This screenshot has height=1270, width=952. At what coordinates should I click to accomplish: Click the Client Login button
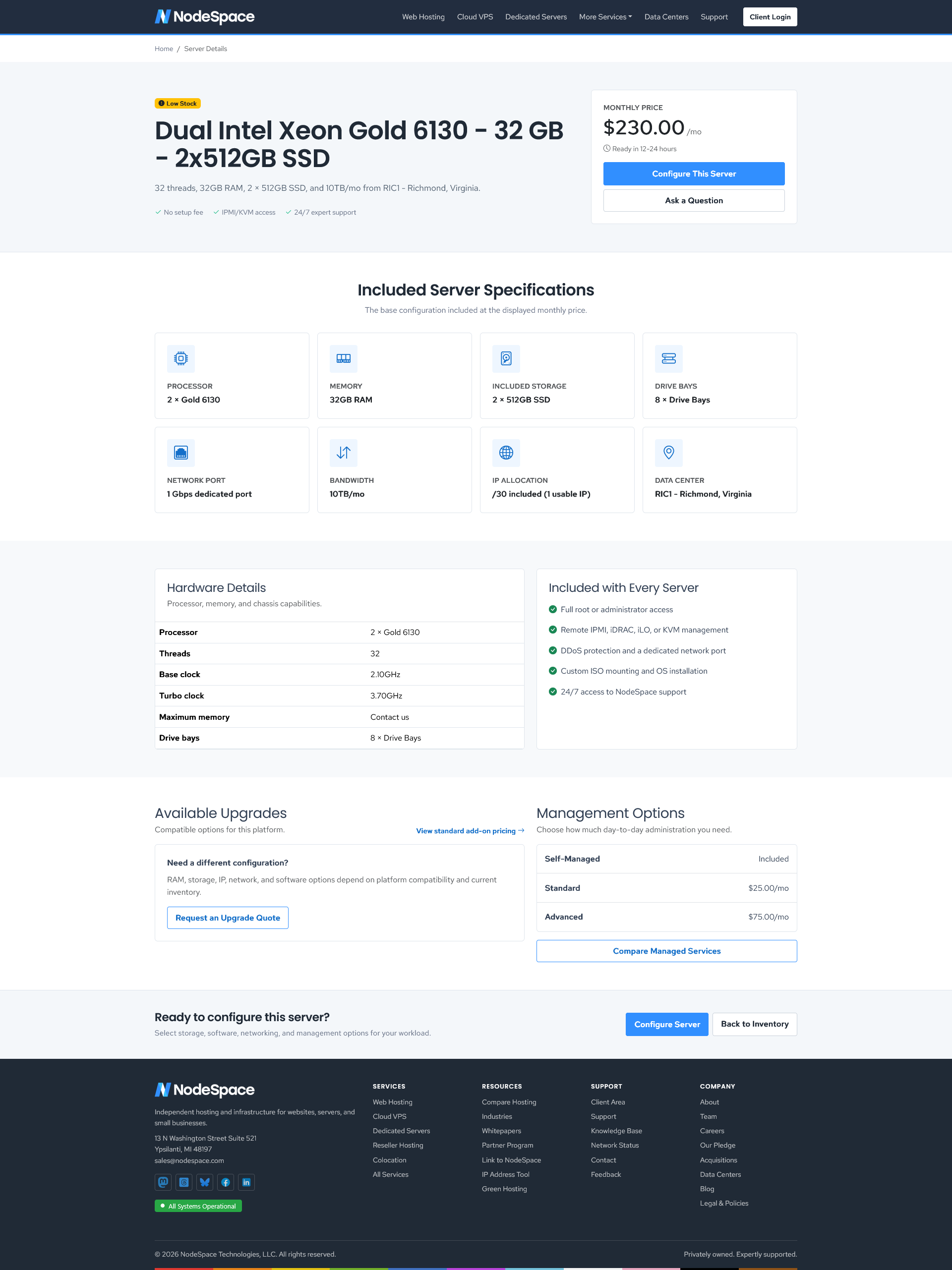pyautogui.click(x=770, y=17)
